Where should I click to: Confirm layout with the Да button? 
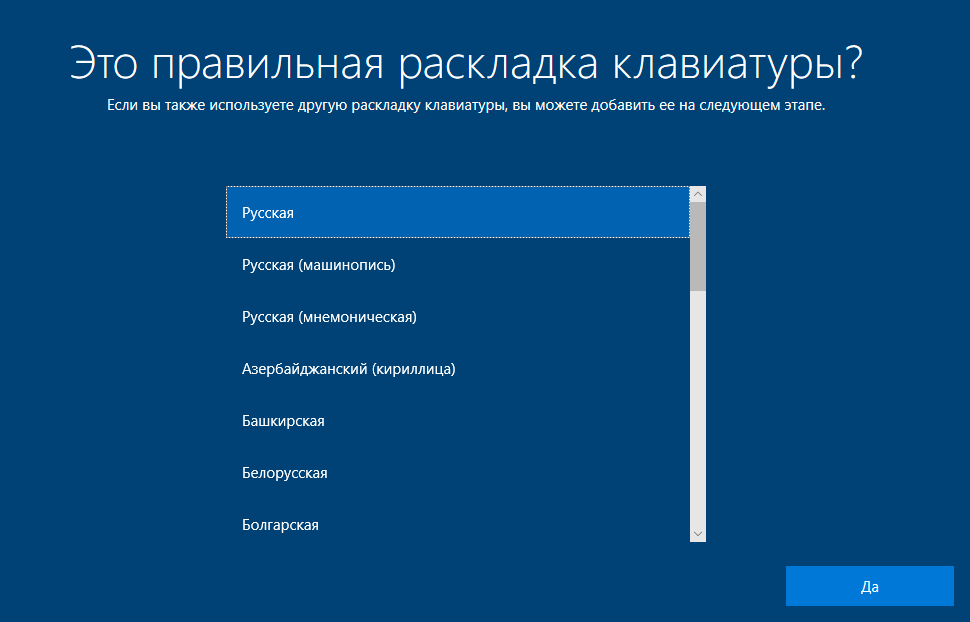869,586
